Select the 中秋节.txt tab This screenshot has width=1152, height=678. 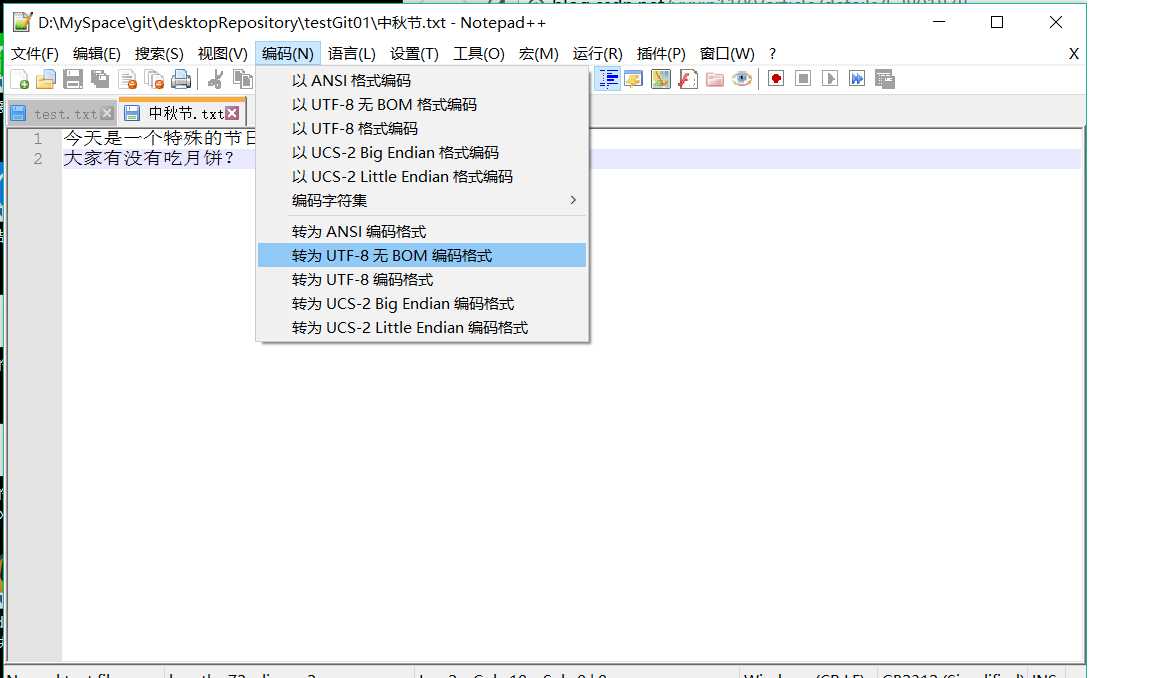181,112
